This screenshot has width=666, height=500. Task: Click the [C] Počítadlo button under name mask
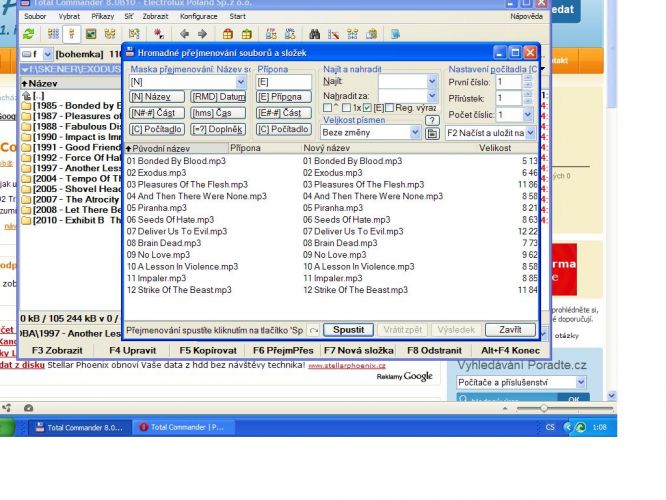click(x=157, y=129)
